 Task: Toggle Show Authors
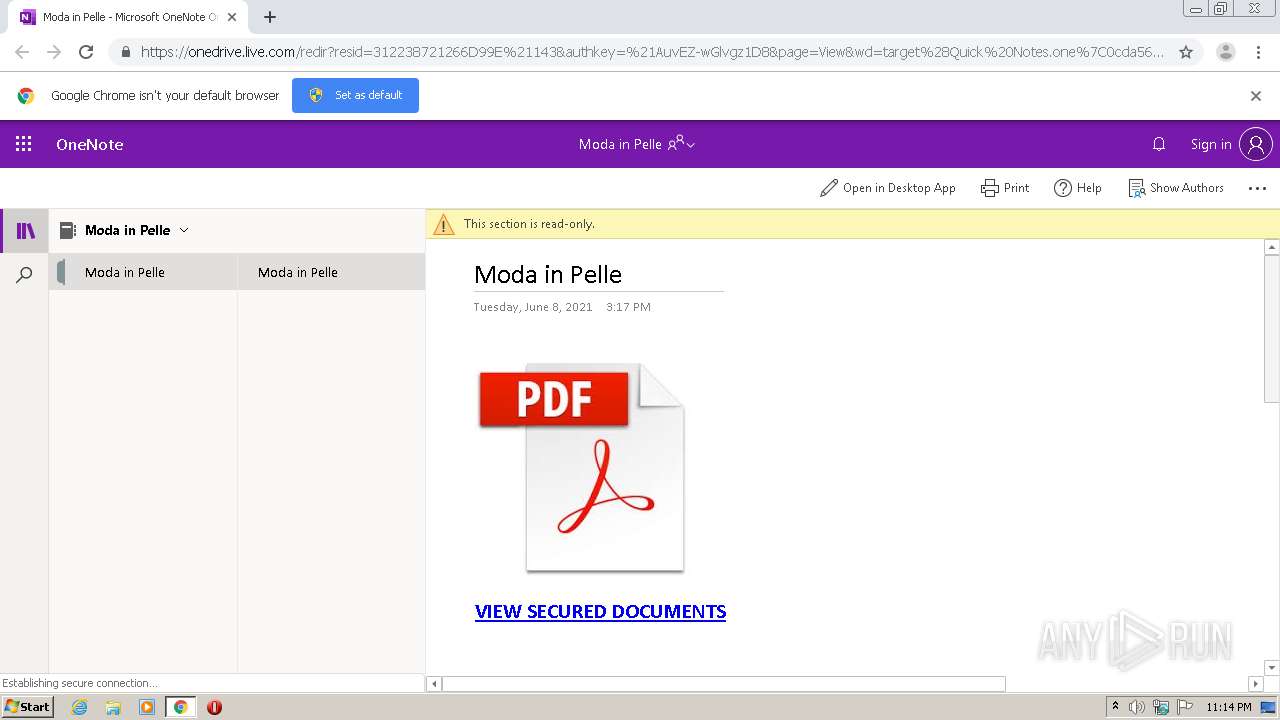[x=1176, y=188]
